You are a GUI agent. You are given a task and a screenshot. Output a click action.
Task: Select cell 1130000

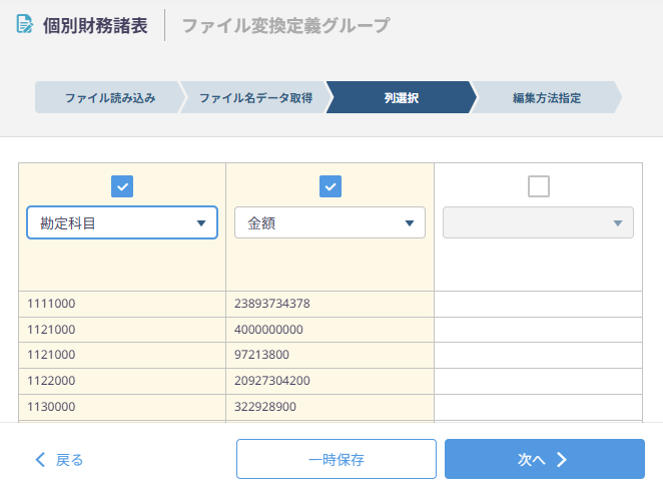click(x=122, y=407)
